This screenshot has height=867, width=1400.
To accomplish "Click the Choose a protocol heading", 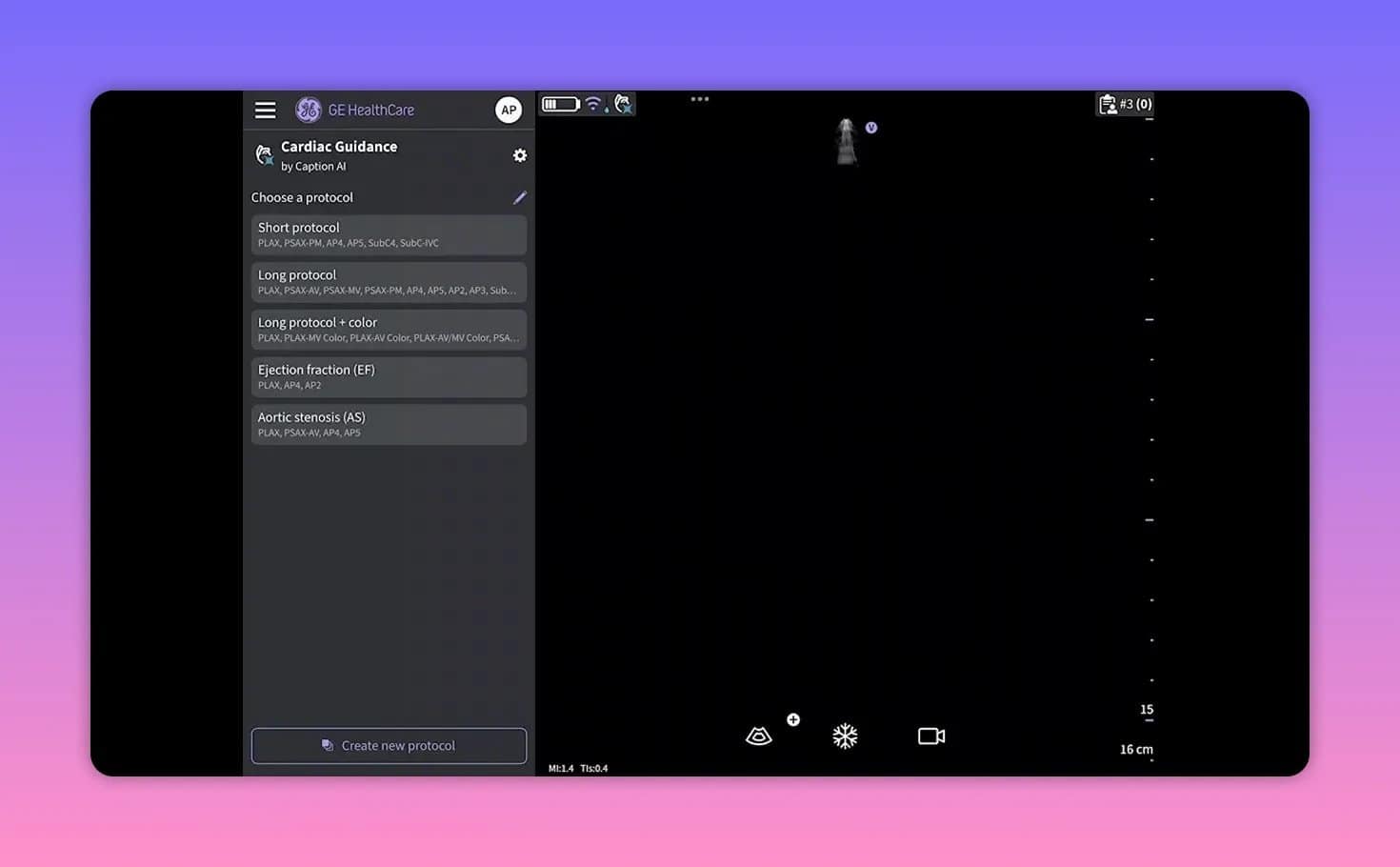I will (302, 197).
